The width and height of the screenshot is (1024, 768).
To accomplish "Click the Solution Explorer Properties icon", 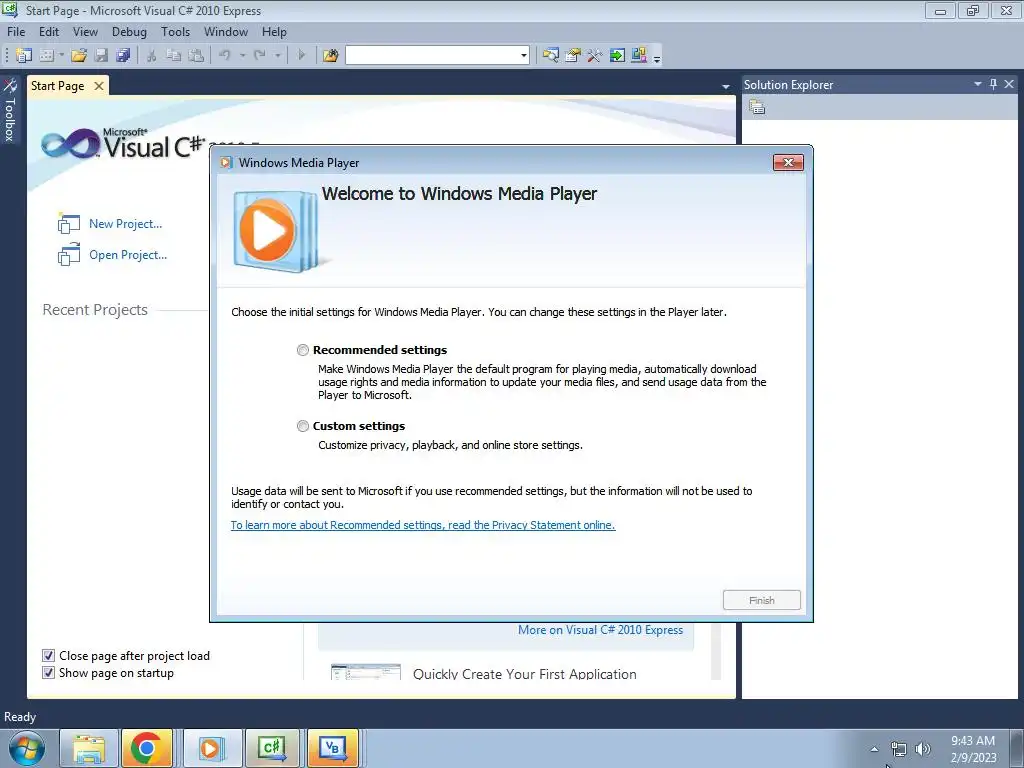I will click(757, 107).
